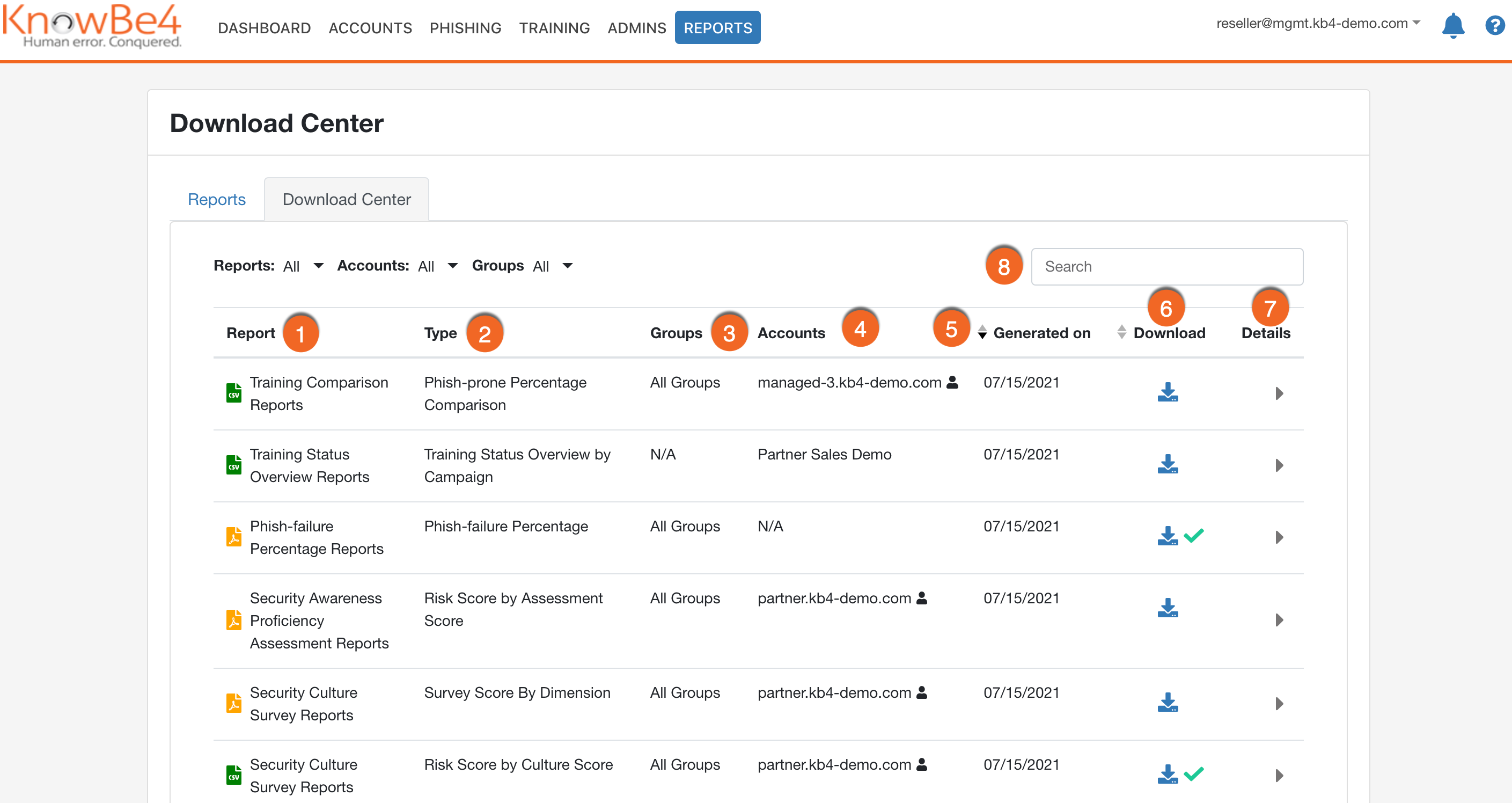Click the Type column header
This screenshot has height=803, width=1512.
coord(440,333)
